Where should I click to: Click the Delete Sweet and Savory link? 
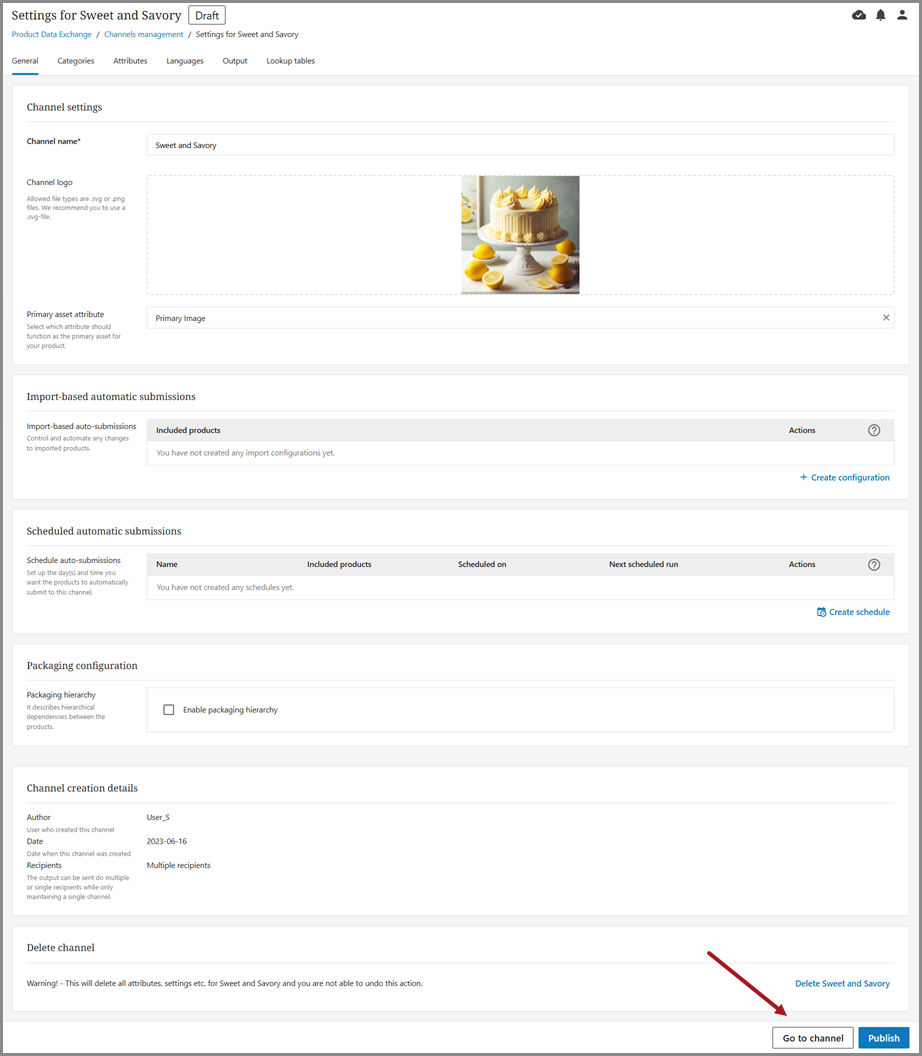pos(842,983)
